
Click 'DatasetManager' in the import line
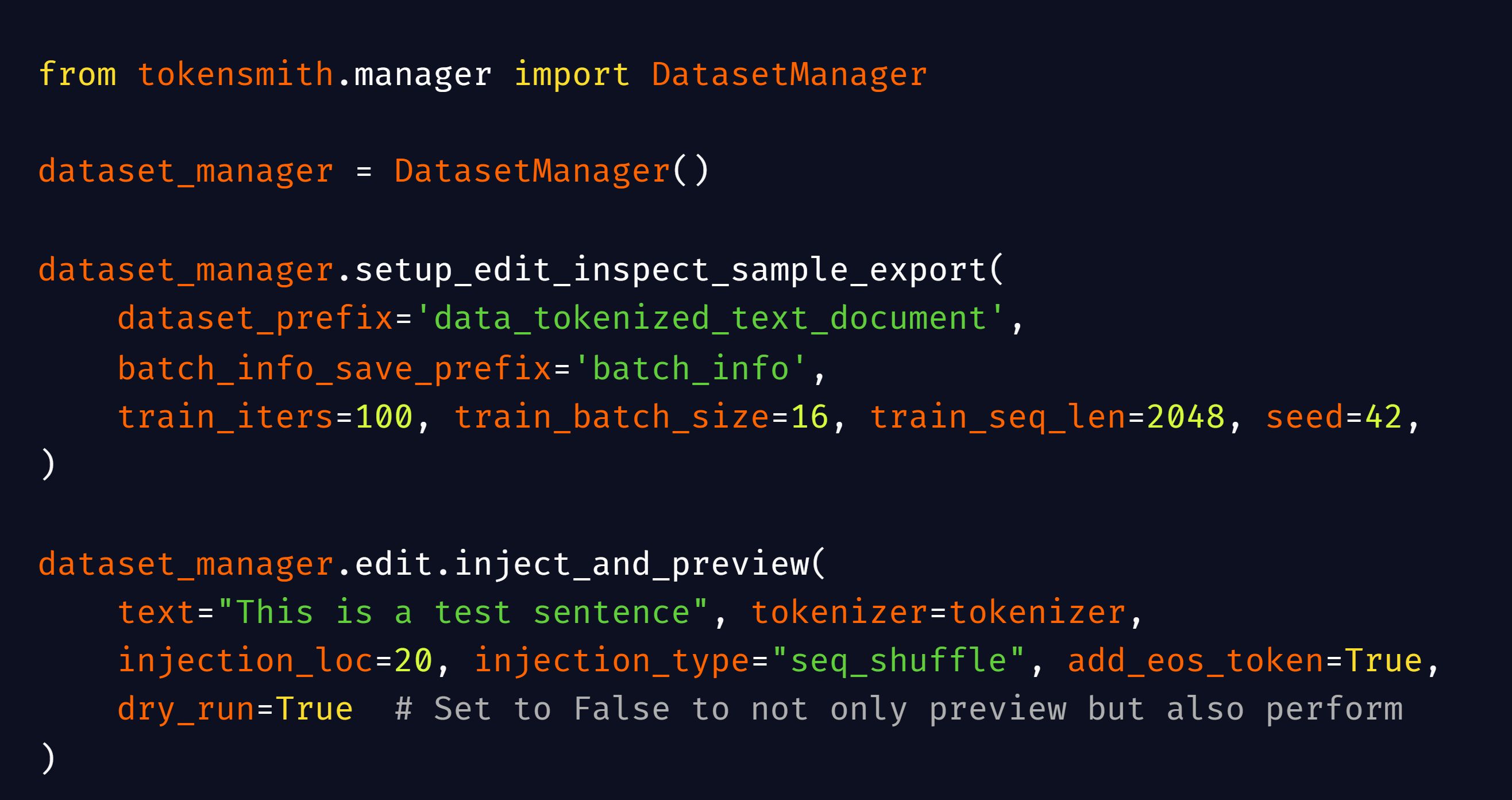tap(789, 75)
